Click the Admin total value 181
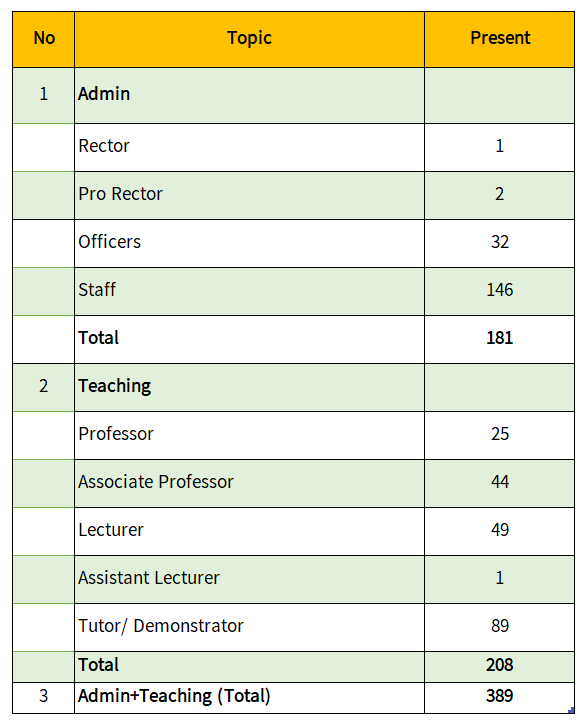The width and height of the screenshot is (580, 721). (500, 338)
